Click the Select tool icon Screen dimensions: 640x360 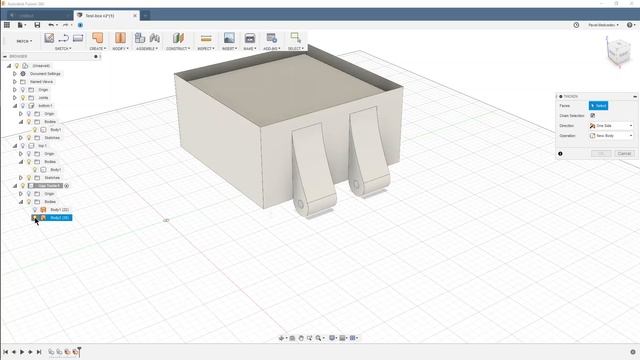pos(296,38)
